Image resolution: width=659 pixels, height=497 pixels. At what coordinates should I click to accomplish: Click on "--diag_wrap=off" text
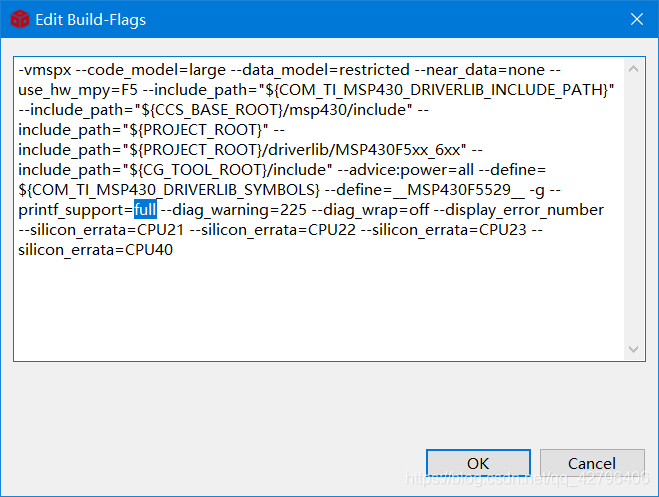pyautogui.click(x=371, y=210)
